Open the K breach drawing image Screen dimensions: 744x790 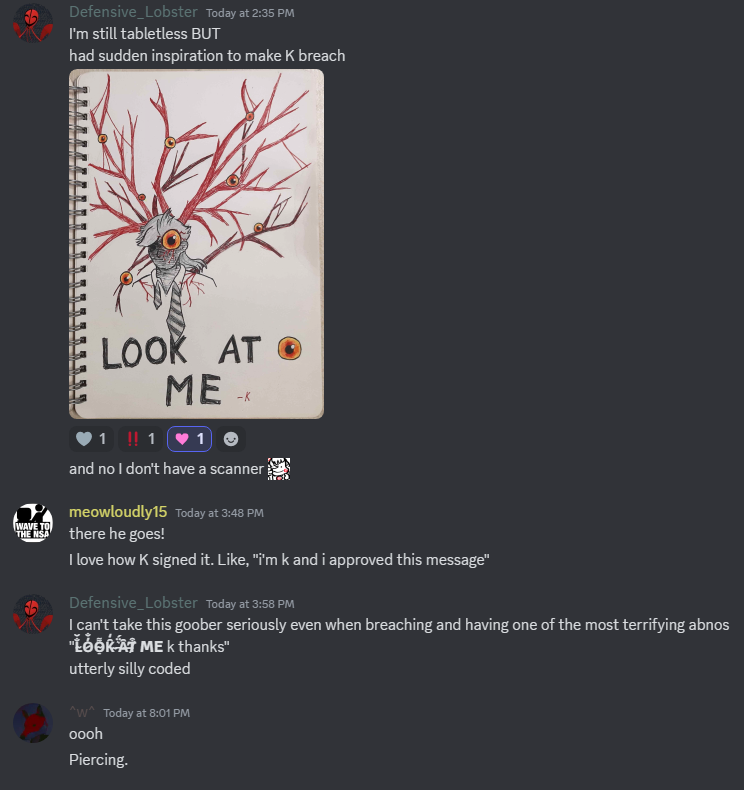[196, 244]
